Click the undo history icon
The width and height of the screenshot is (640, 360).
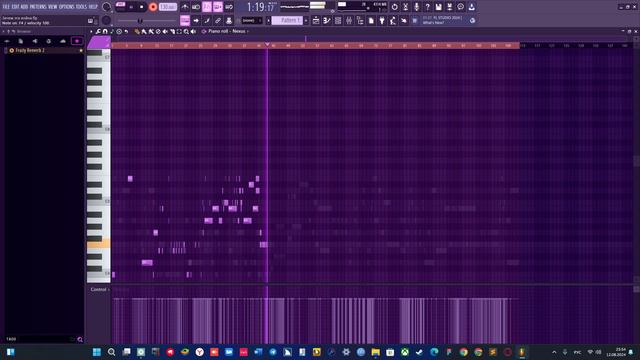click(394, 7)
